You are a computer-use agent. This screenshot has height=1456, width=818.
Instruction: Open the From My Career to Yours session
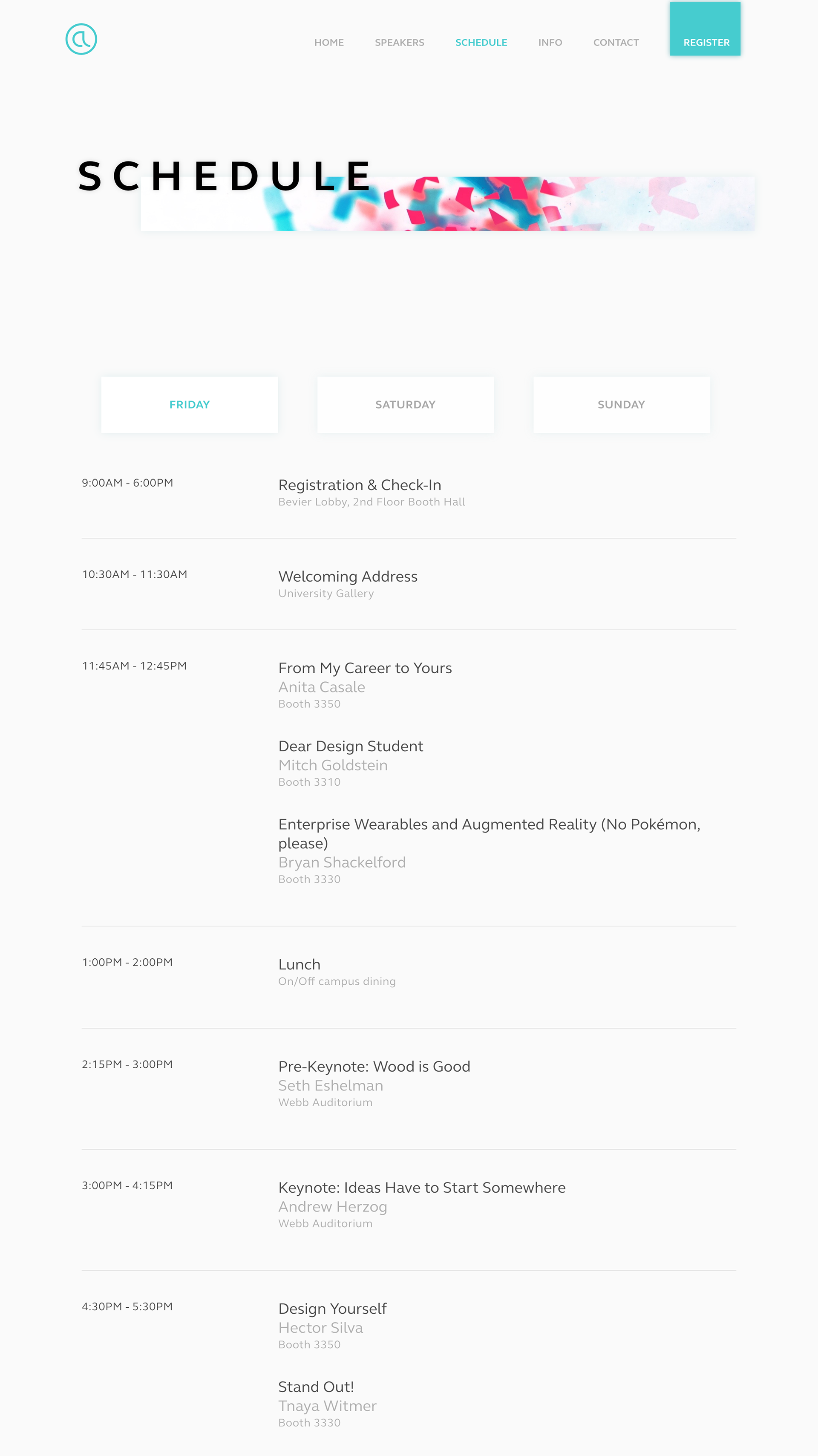point(365,668)
